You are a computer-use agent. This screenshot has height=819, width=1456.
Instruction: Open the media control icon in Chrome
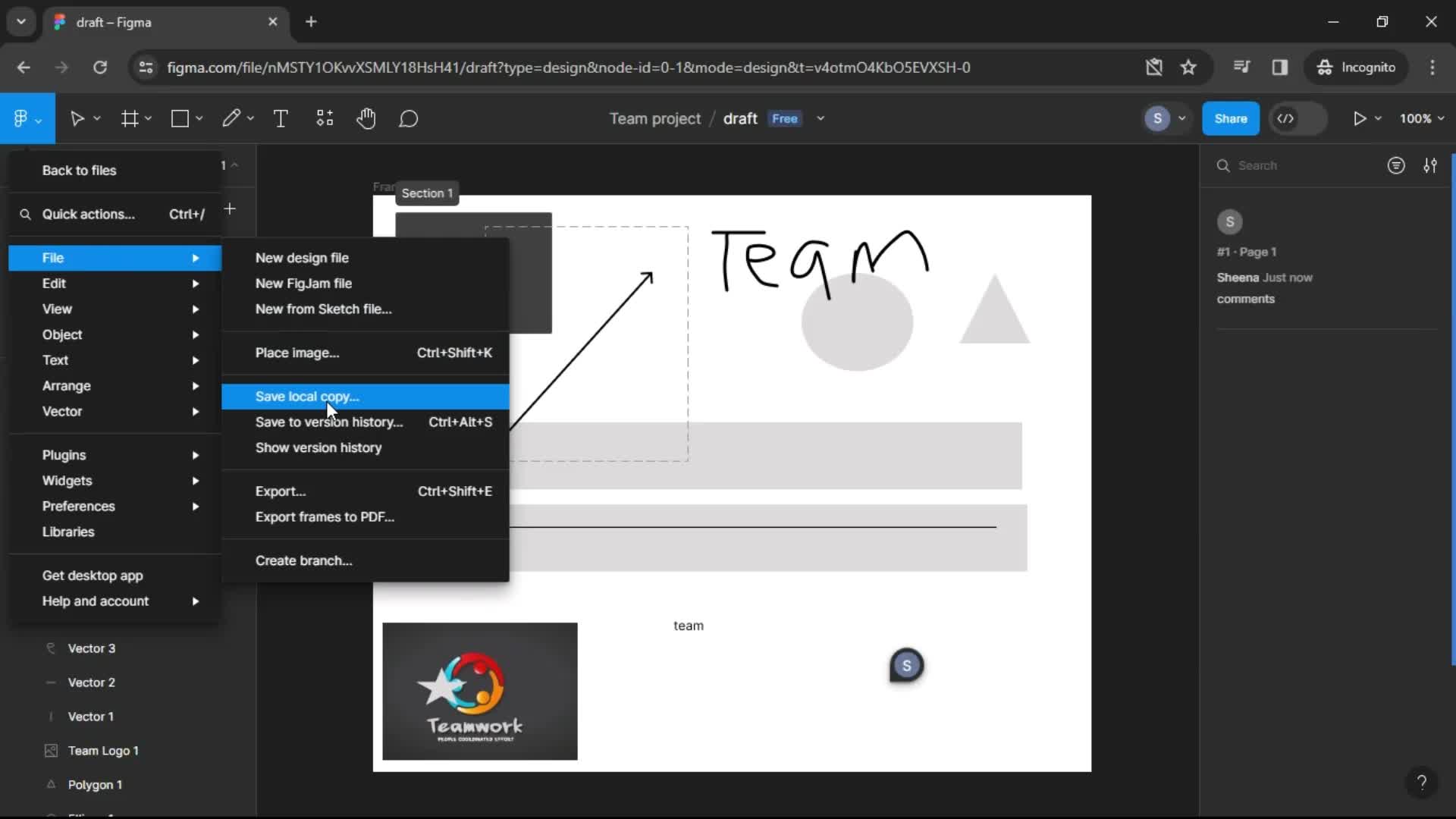point(1241,67)
